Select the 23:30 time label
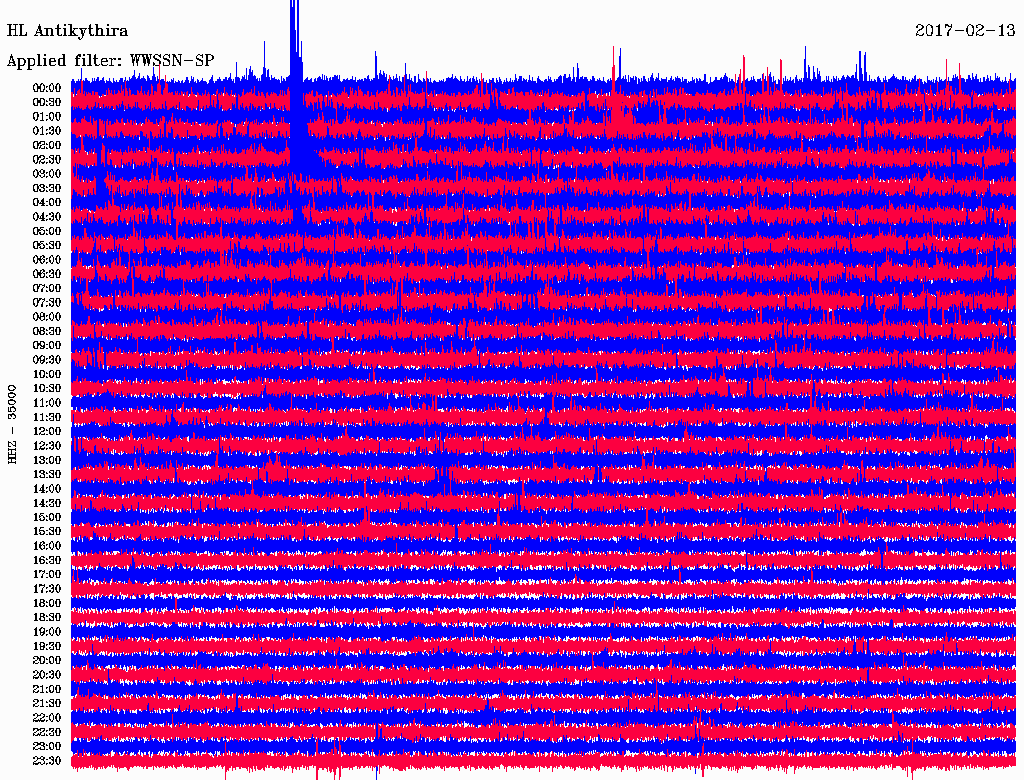 [x=47, y=760]
